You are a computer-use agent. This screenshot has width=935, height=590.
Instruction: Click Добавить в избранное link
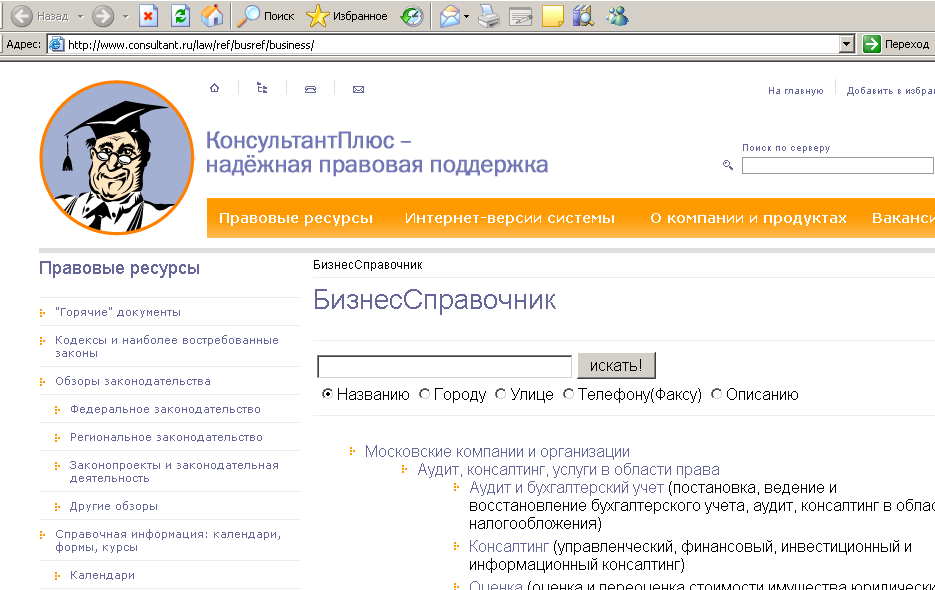click(x=891, y=91)
